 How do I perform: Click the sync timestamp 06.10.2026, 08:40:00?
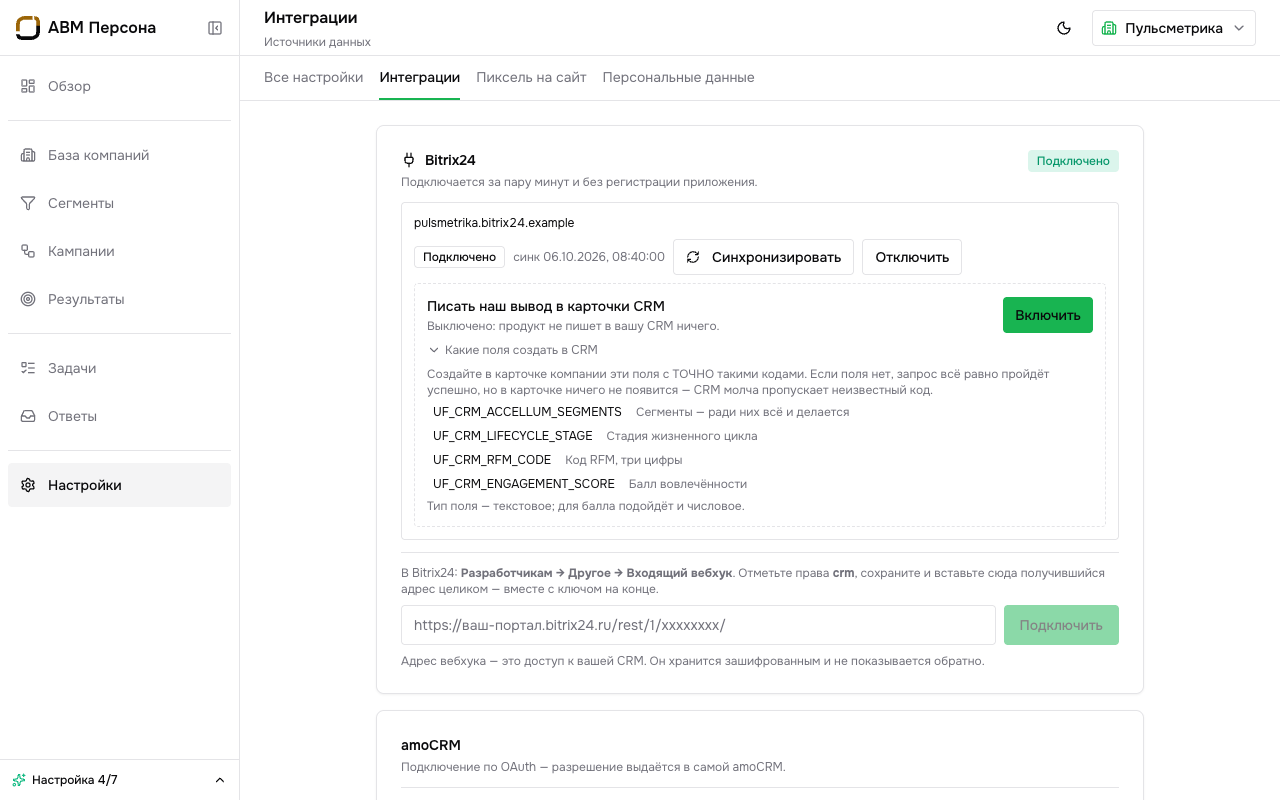tap(589, 257)
